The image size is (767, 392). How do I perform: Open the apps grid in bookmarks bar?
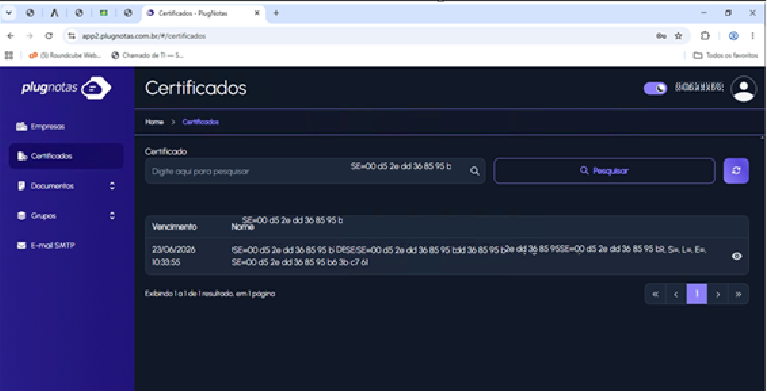click(9, 55)
